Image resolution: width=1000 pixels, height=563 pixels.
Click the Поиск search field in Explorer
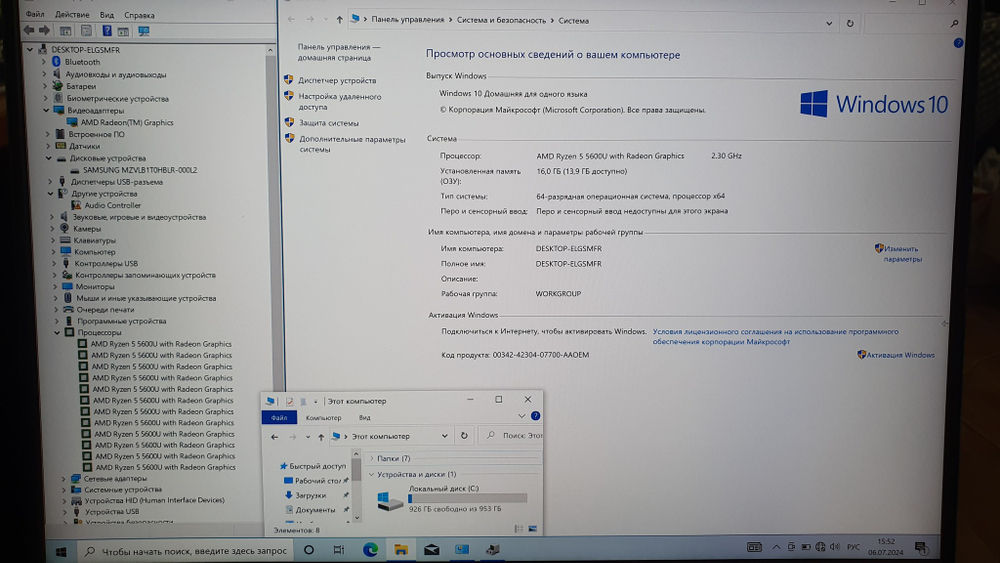[513, 435]
